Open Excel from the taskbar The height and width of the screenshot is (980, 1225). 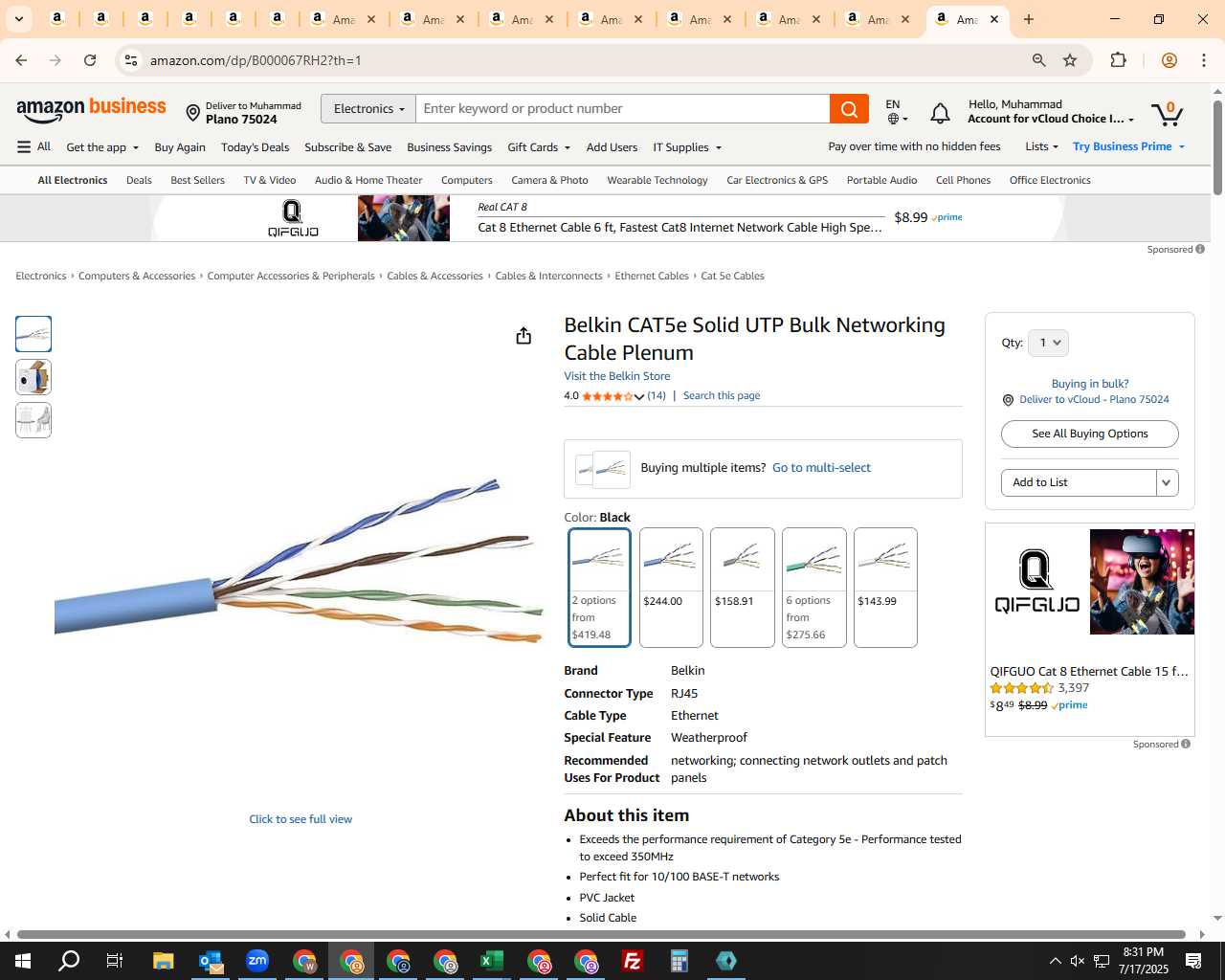coord(492,961)
